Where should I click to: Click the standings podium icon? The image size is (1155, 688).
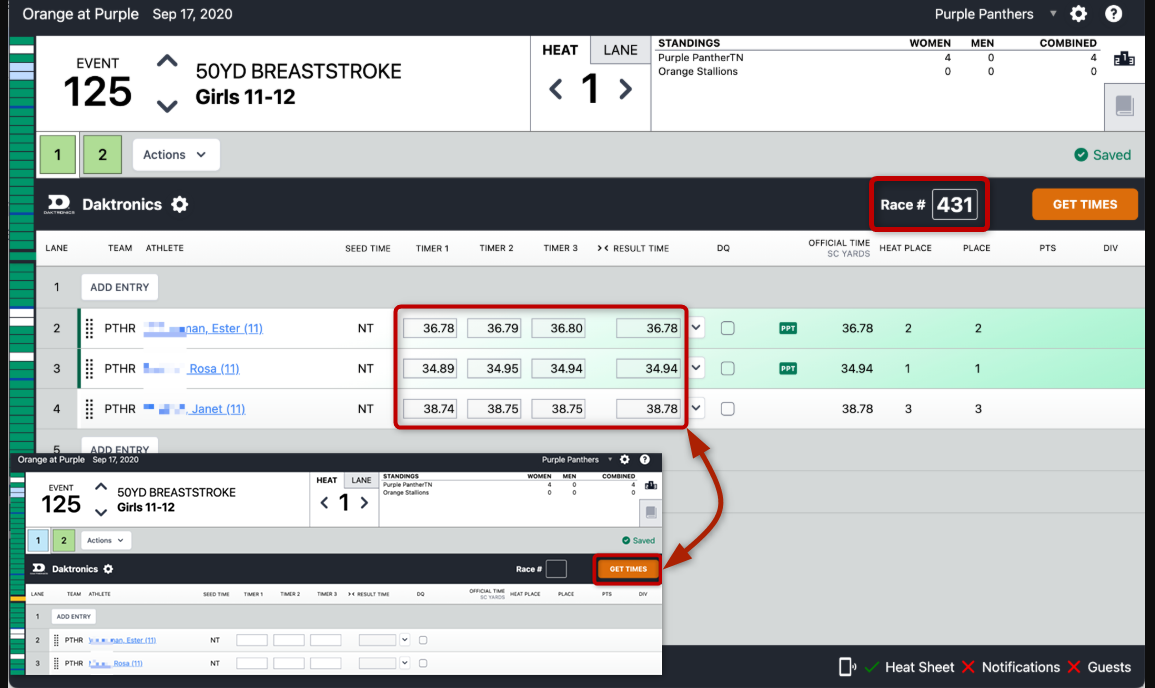click(x=1124, y=59)
